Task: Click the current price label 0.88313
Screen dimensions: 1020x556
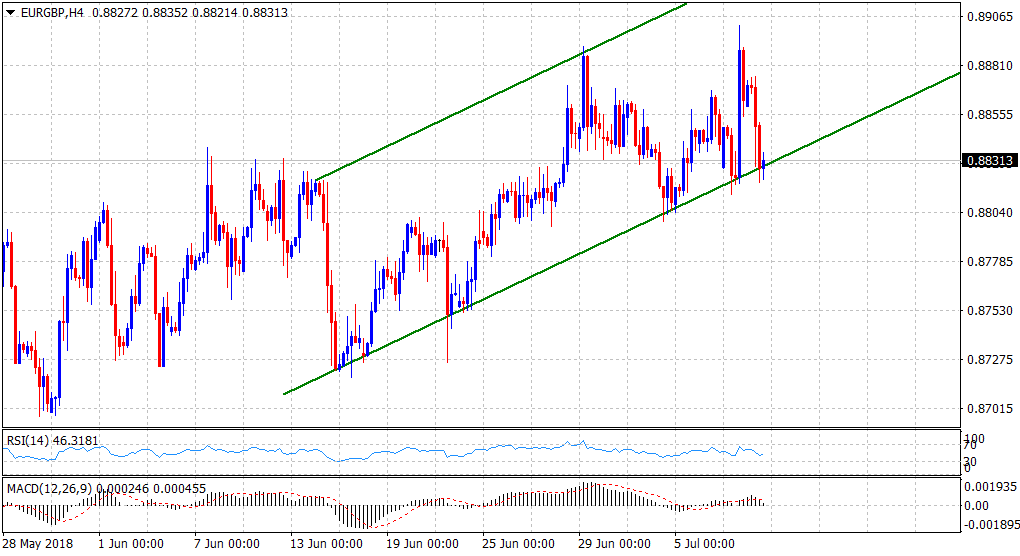Action: tap(988, 161)
